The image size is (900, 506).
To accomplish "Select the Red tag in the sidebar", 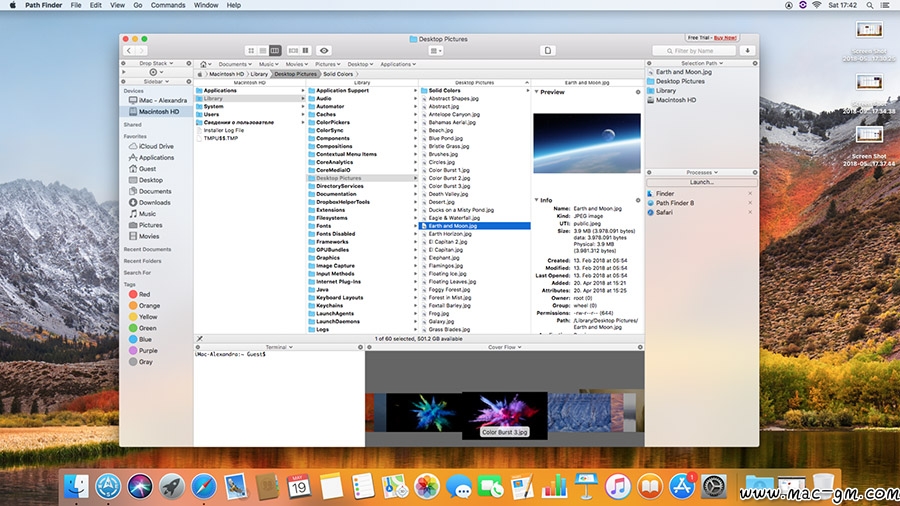I will pos(144,294).
